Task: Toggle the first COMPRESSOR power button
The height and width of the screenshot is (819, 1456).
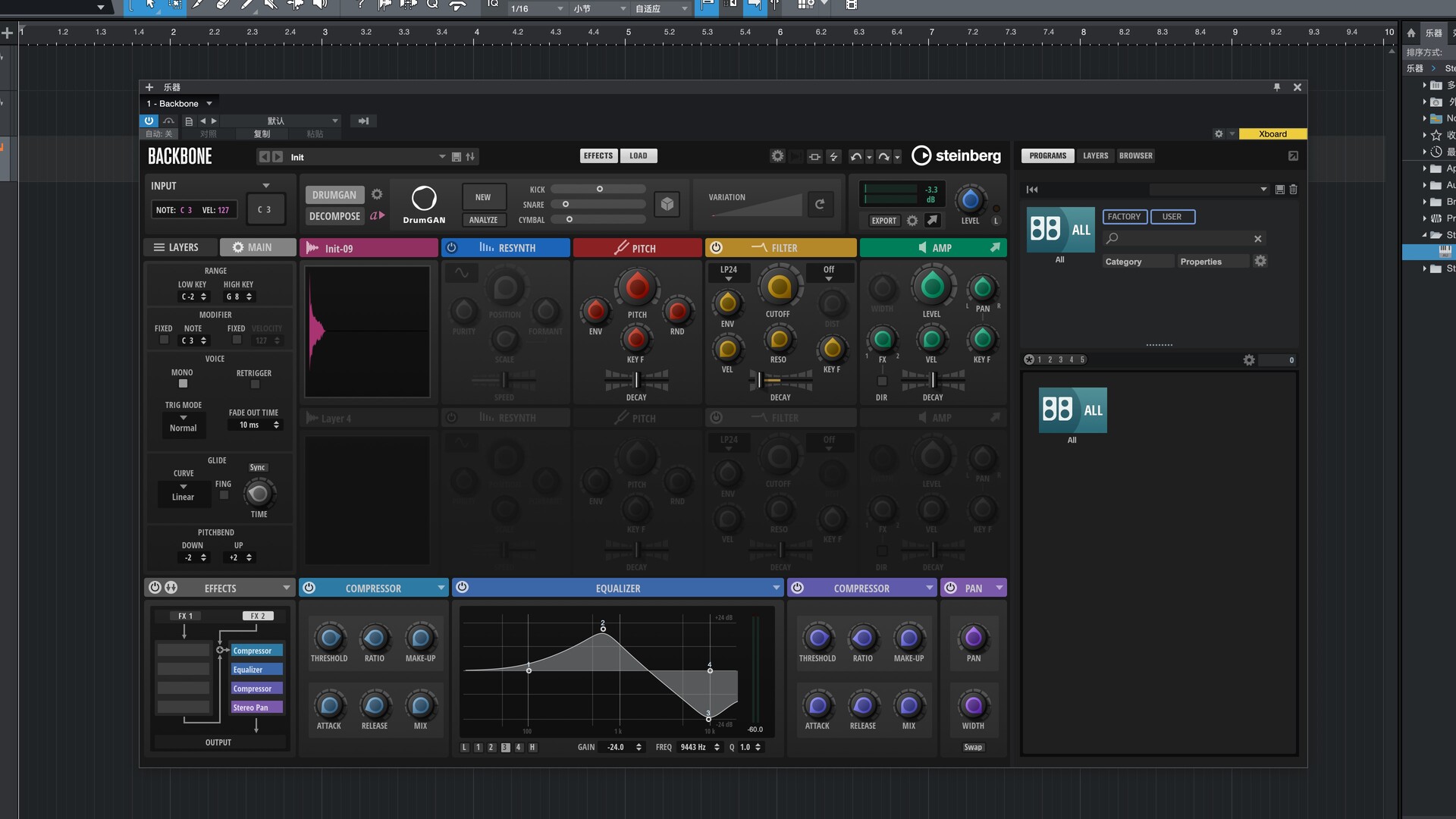Action: pos(309,588)
